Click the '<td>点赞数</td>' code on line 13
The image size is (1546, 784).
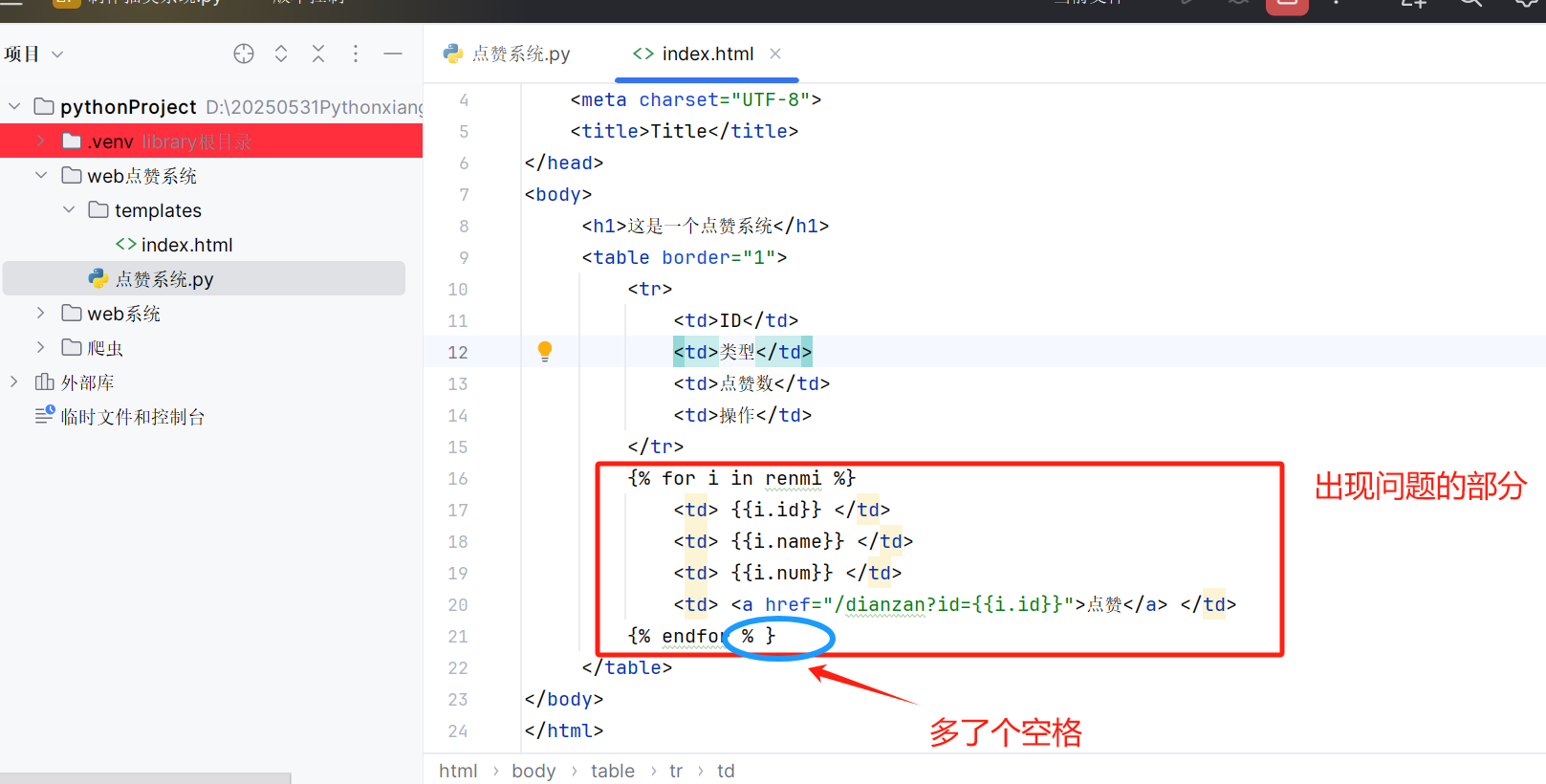coord(752,383)
